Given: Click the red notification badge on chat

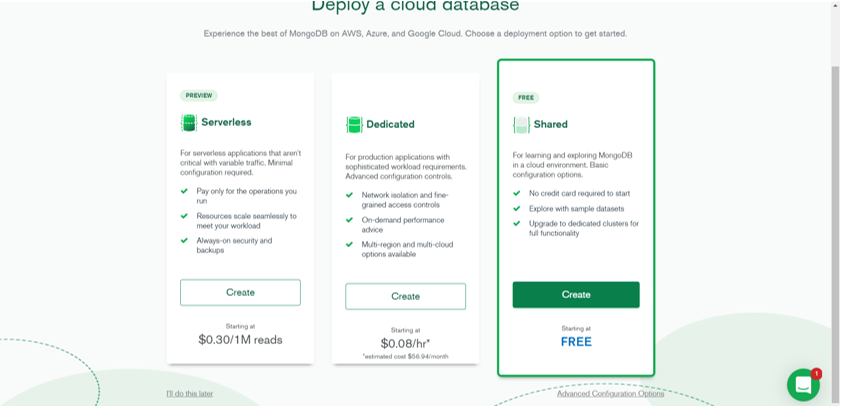Looking at the screenshot, I should tap(816, 373).
